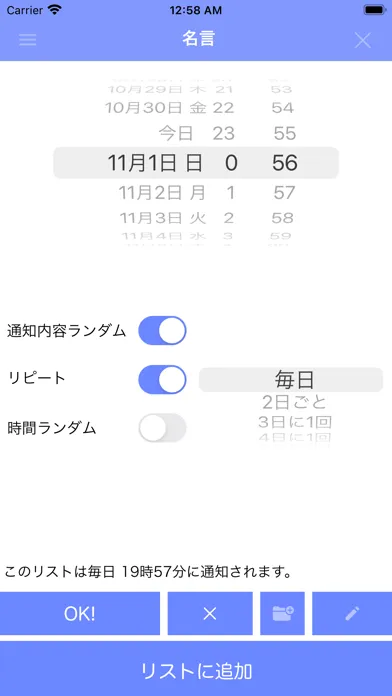Tap the 10月30日 金 date row

point(155,108)
